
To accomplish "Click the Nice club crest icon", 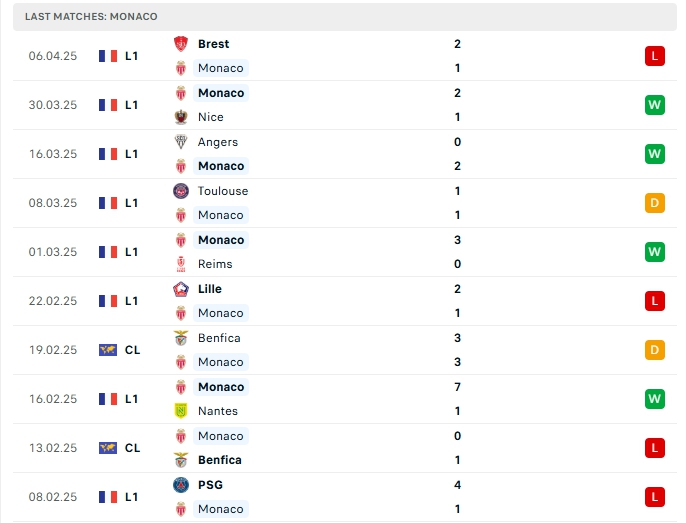I will coord(181,117).
